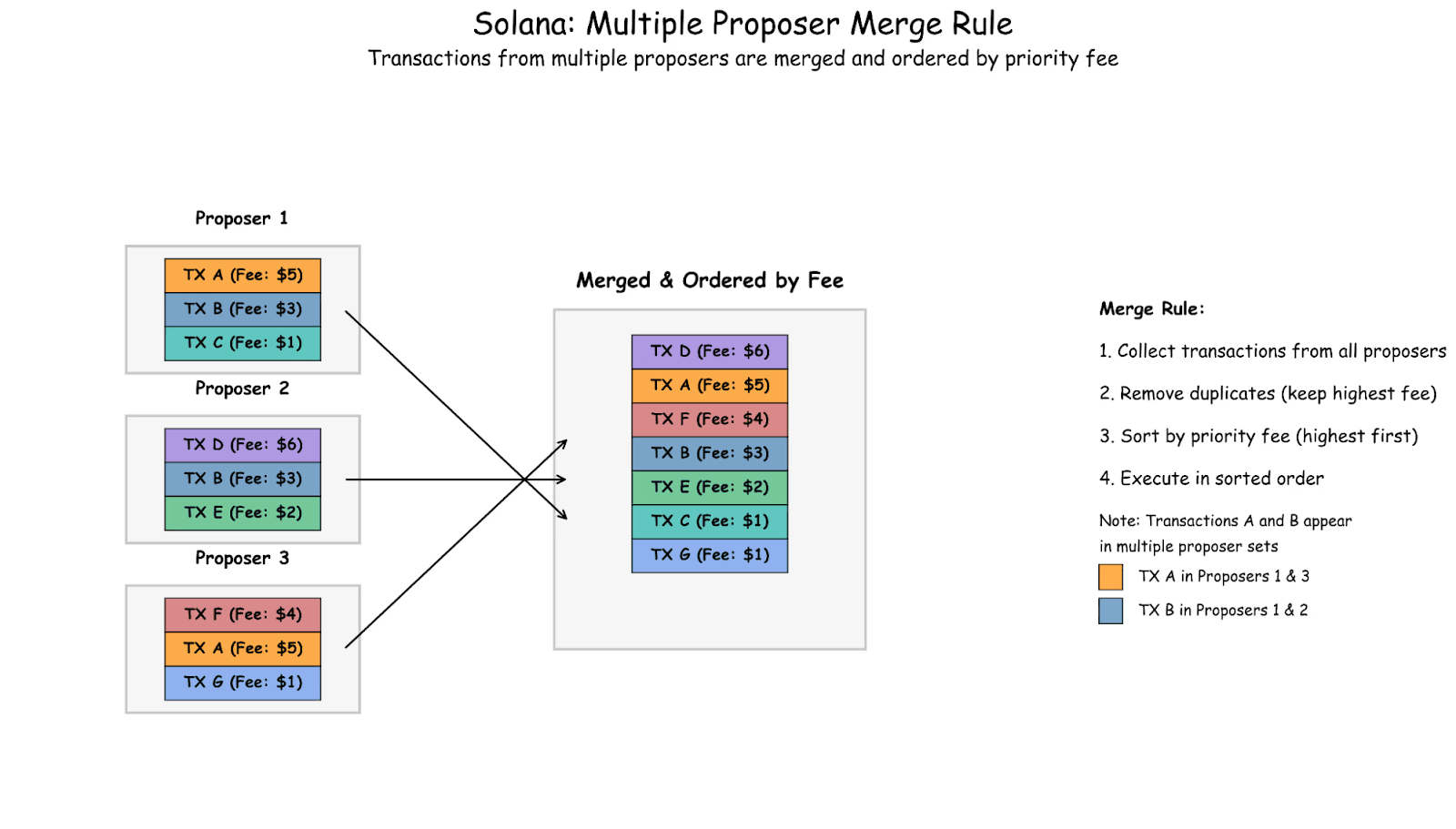
Task: Click the 'Merge Rule:' heading
Action: click(x=1151, y=309)
